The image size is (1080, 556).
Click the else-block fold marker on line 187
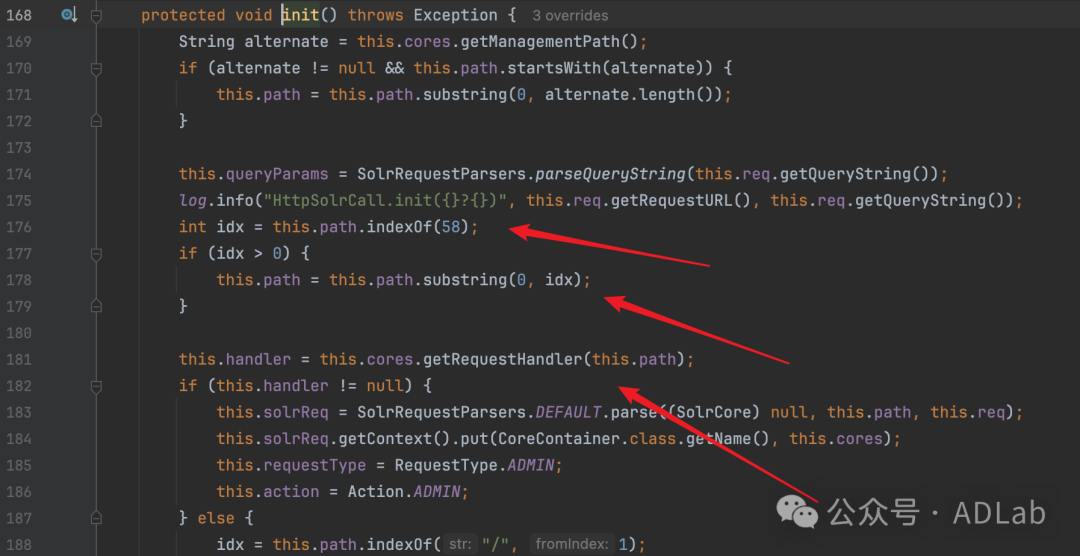coord(96,518)
